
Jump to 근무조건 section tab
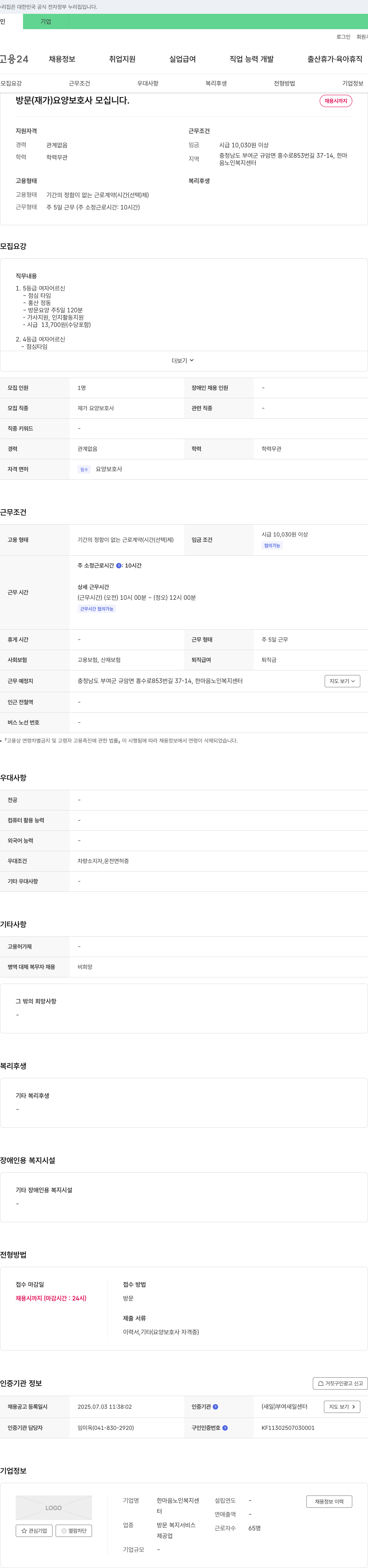(79, 83)
